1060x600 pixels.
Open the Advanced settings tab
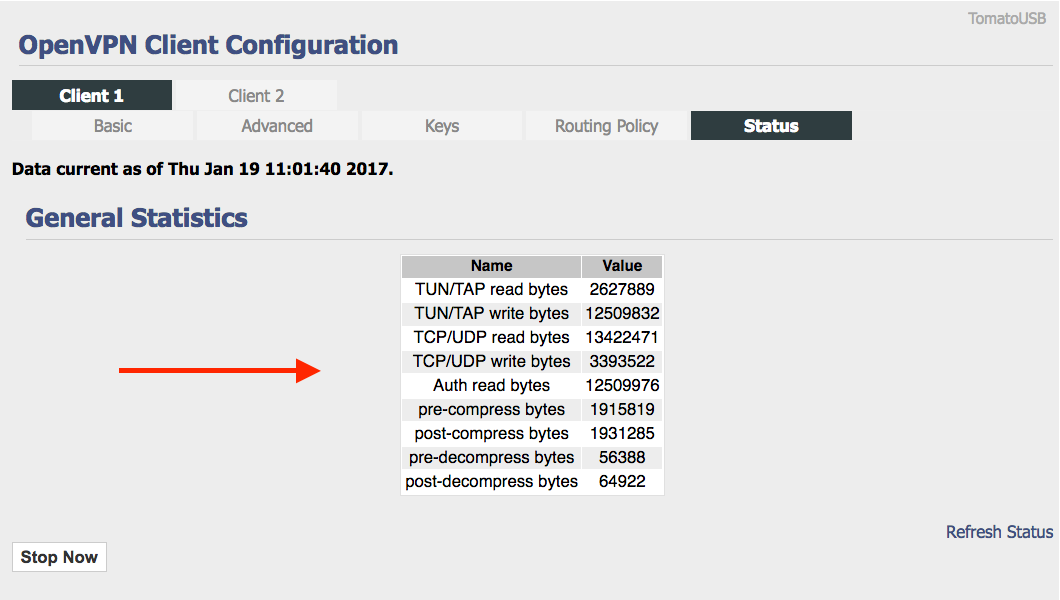[x=277, y=126]
